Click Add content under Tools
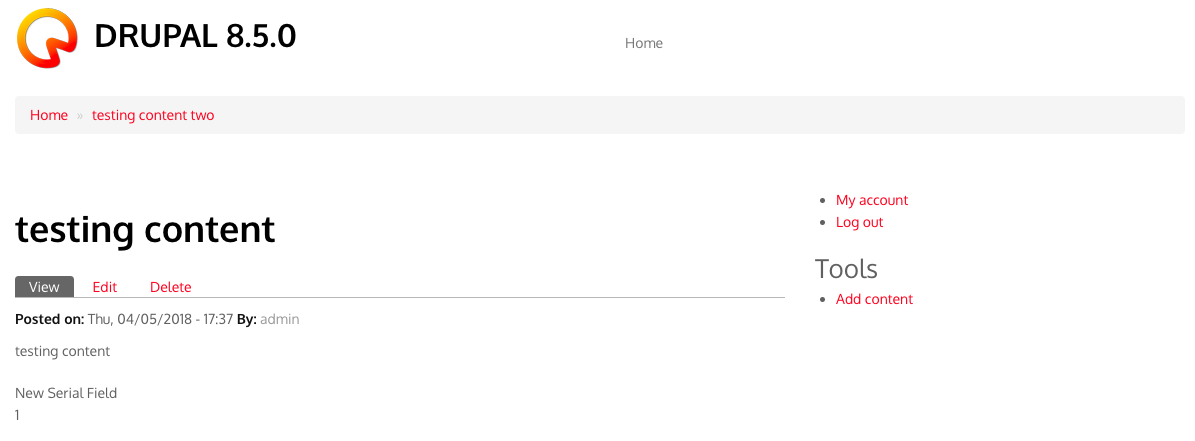 click(874, 299)
